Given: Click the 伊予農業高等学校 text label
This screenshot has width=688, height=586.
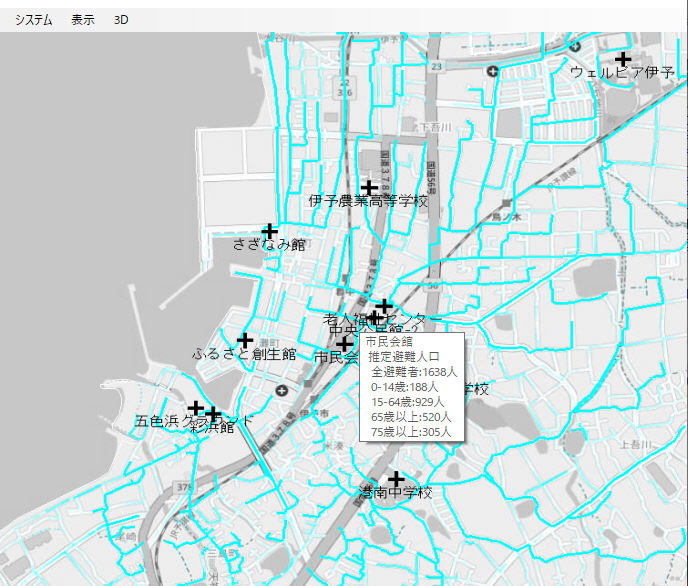Looking at the screenshot, I should click(368, 202).
